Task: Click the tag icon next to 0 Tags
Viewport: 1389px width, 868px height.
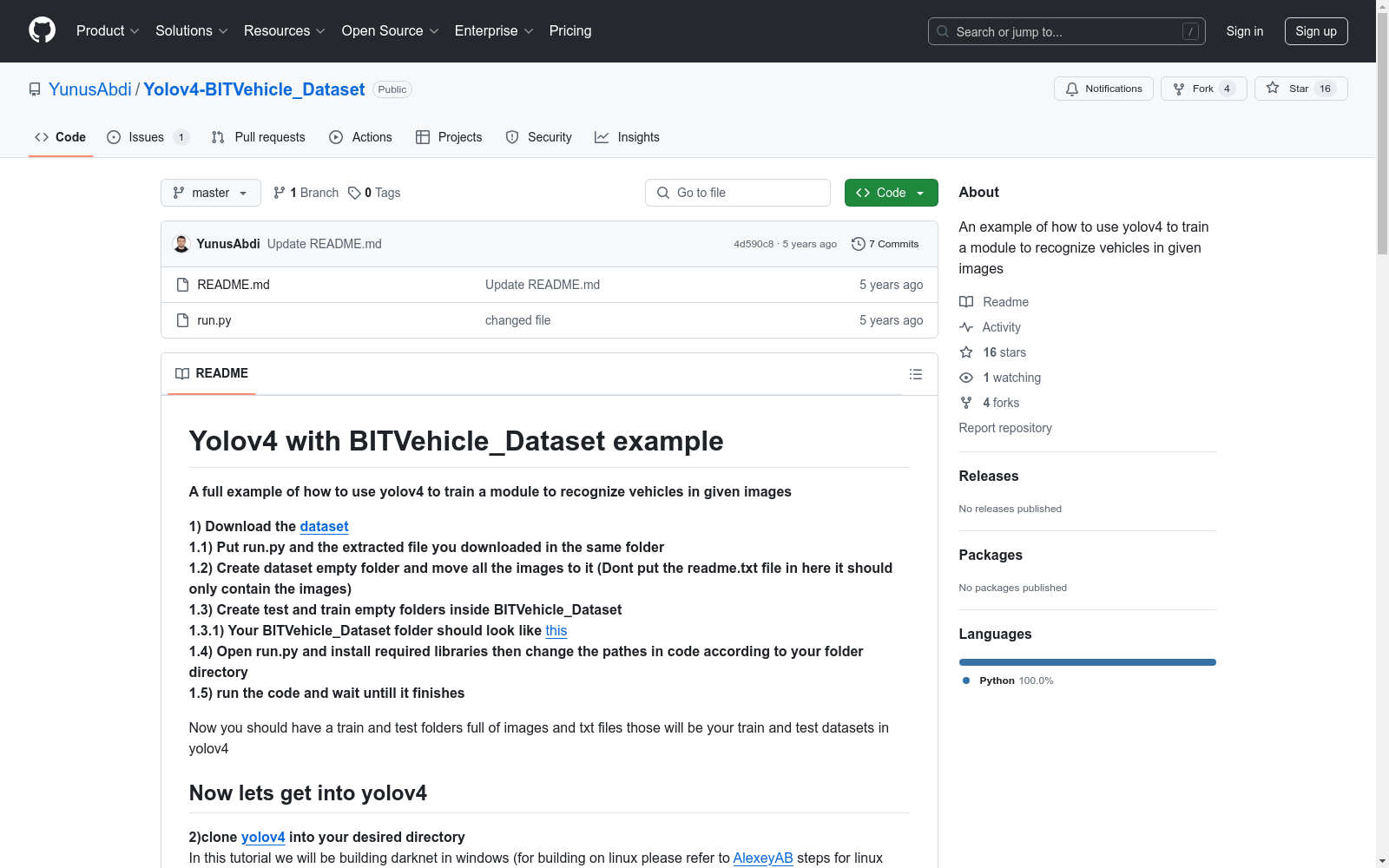Action: [354, 193]
